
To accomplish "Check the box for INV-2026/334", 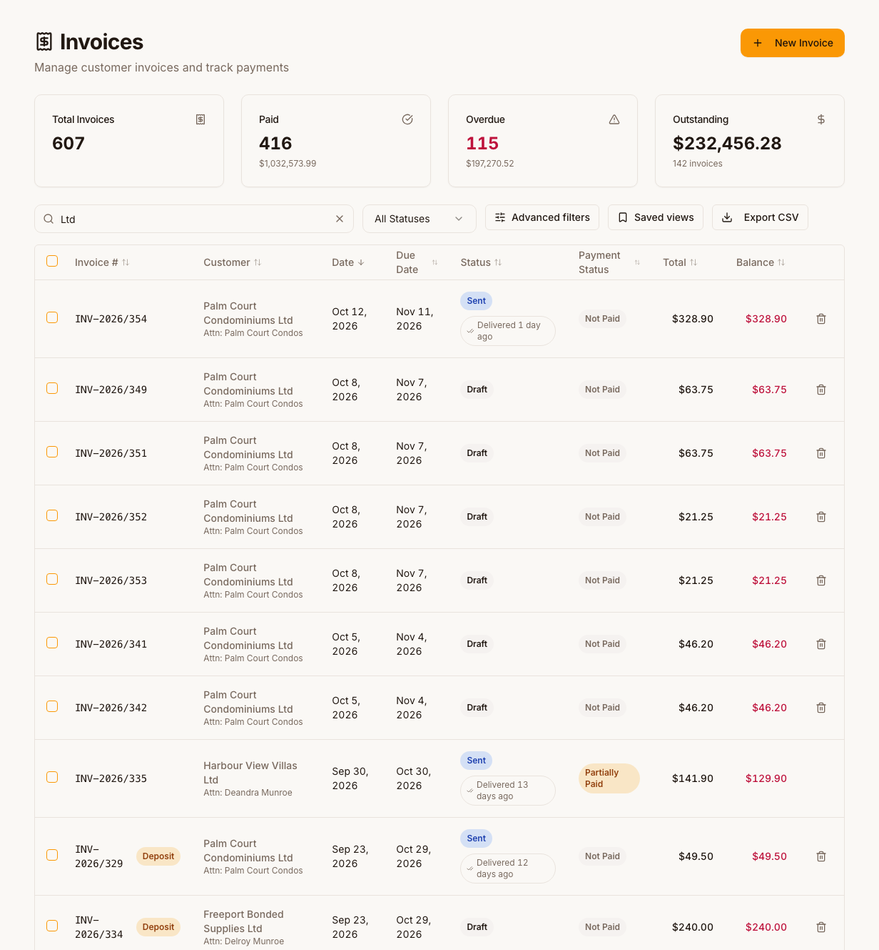I will click(52, 926).
